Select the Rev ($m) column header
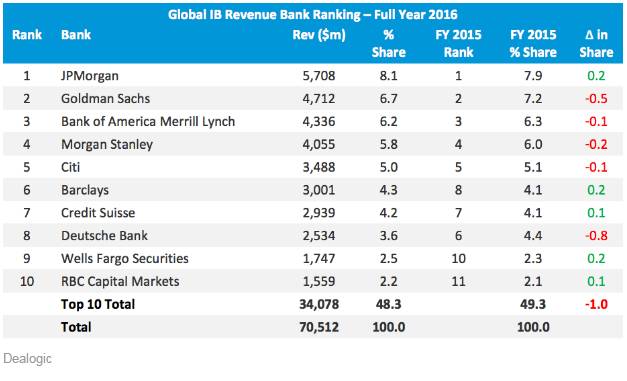The width and height of the screenshot is (627, 381). point(319,35)
